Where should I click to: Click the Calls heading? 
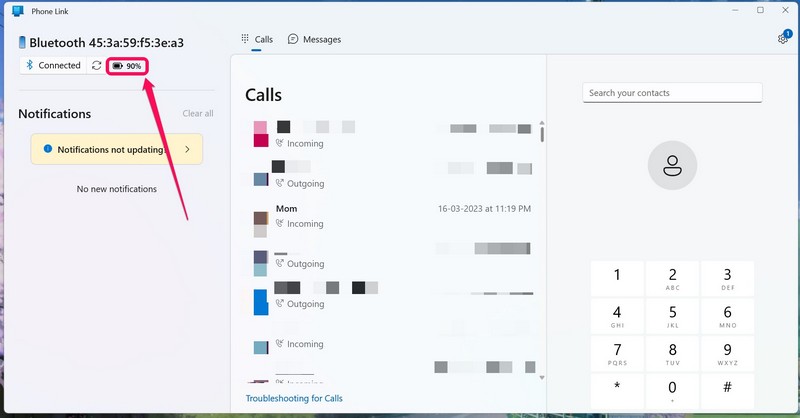point(263,95)
